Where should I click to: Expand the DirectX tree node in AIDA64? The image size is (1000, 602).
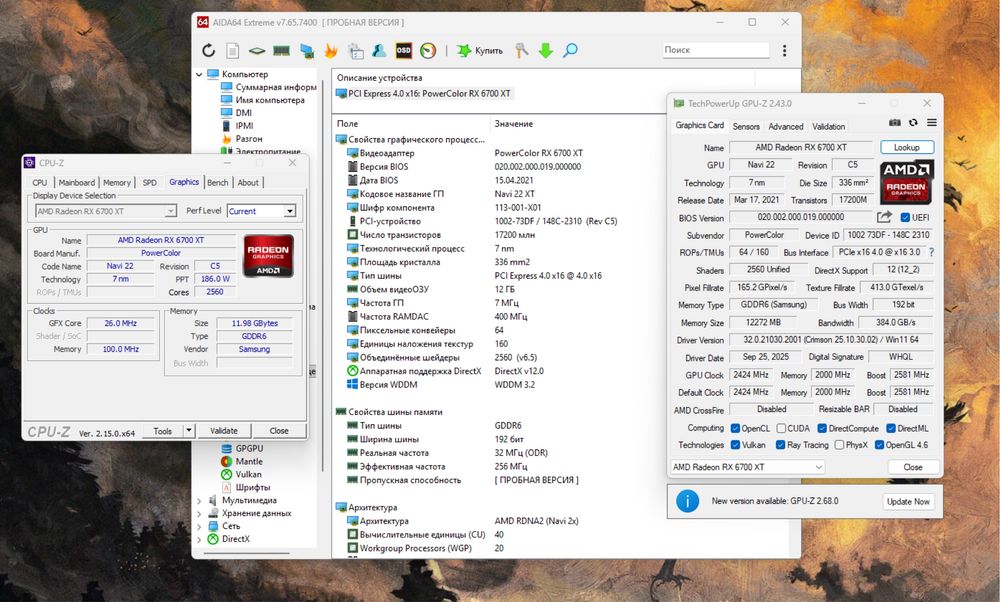tap(199, 540)
